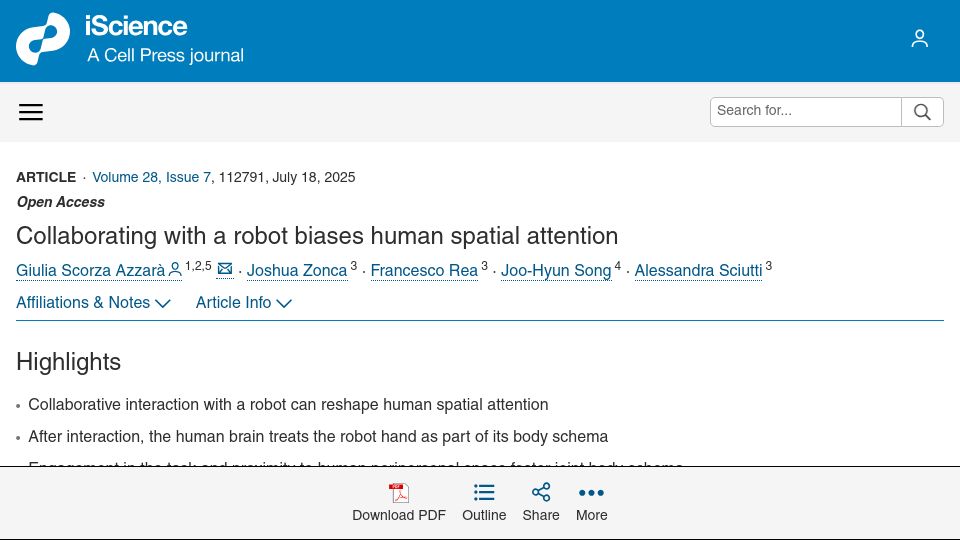Focus the Search for... input field

[x=806, y=111]
